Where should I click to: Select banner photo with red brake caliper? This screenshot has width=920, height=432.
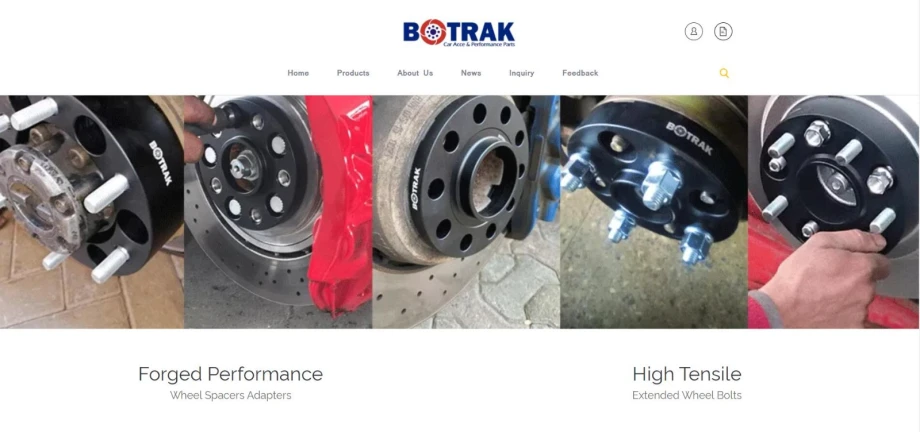pos(278,212)
